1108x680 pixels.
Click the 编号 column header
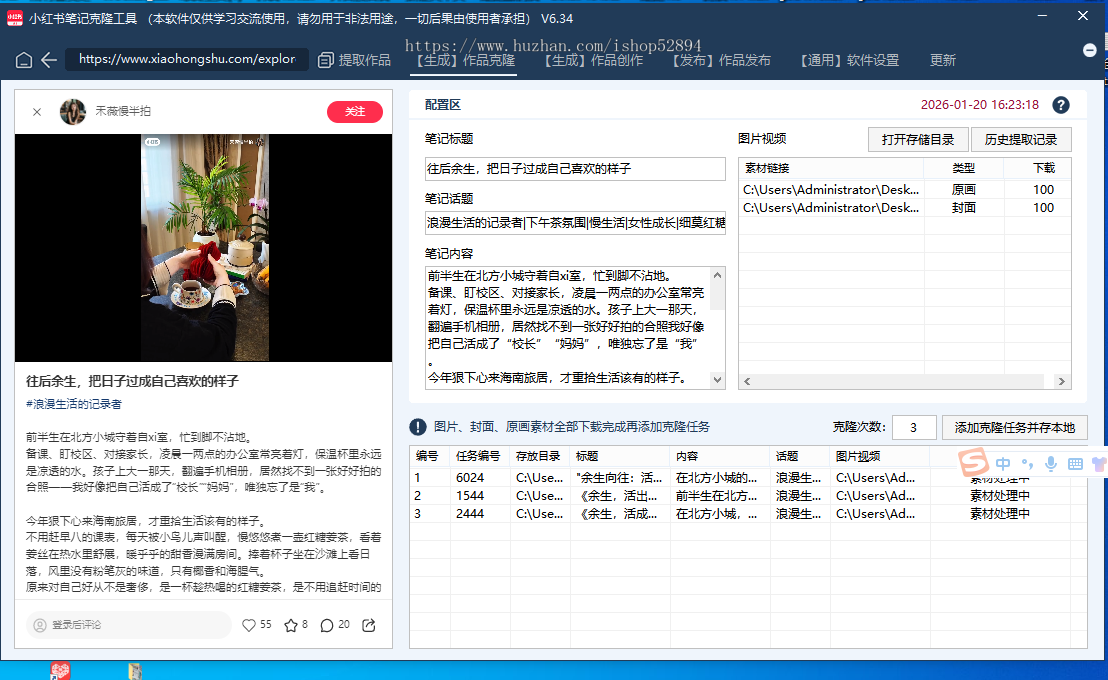[430, 457]
